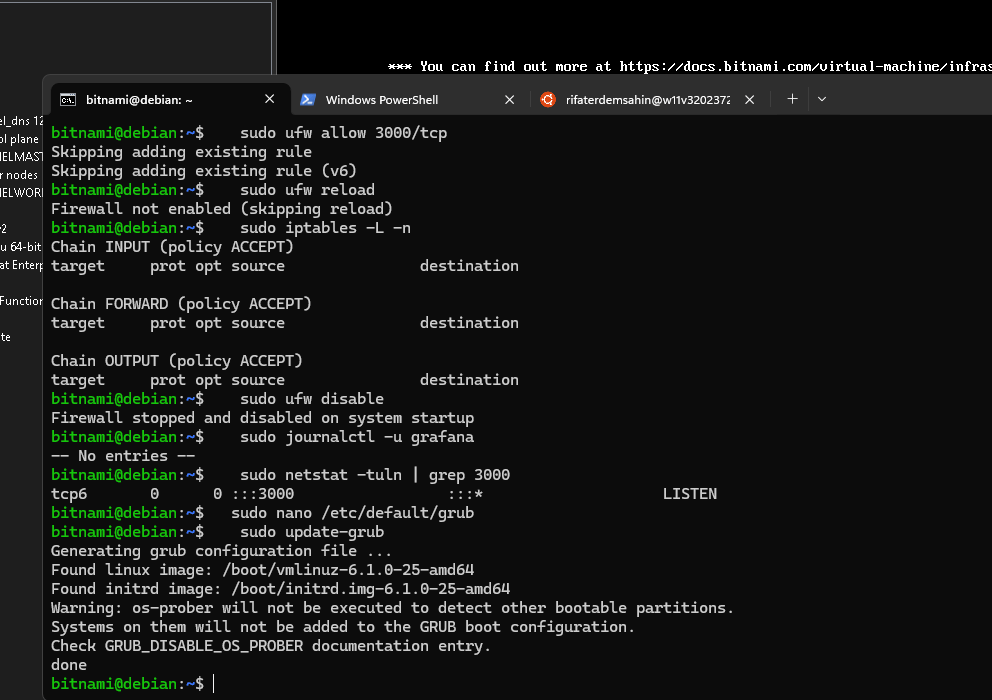Click the 'sudo nano /etc/default/grub' command

point(352,513)
